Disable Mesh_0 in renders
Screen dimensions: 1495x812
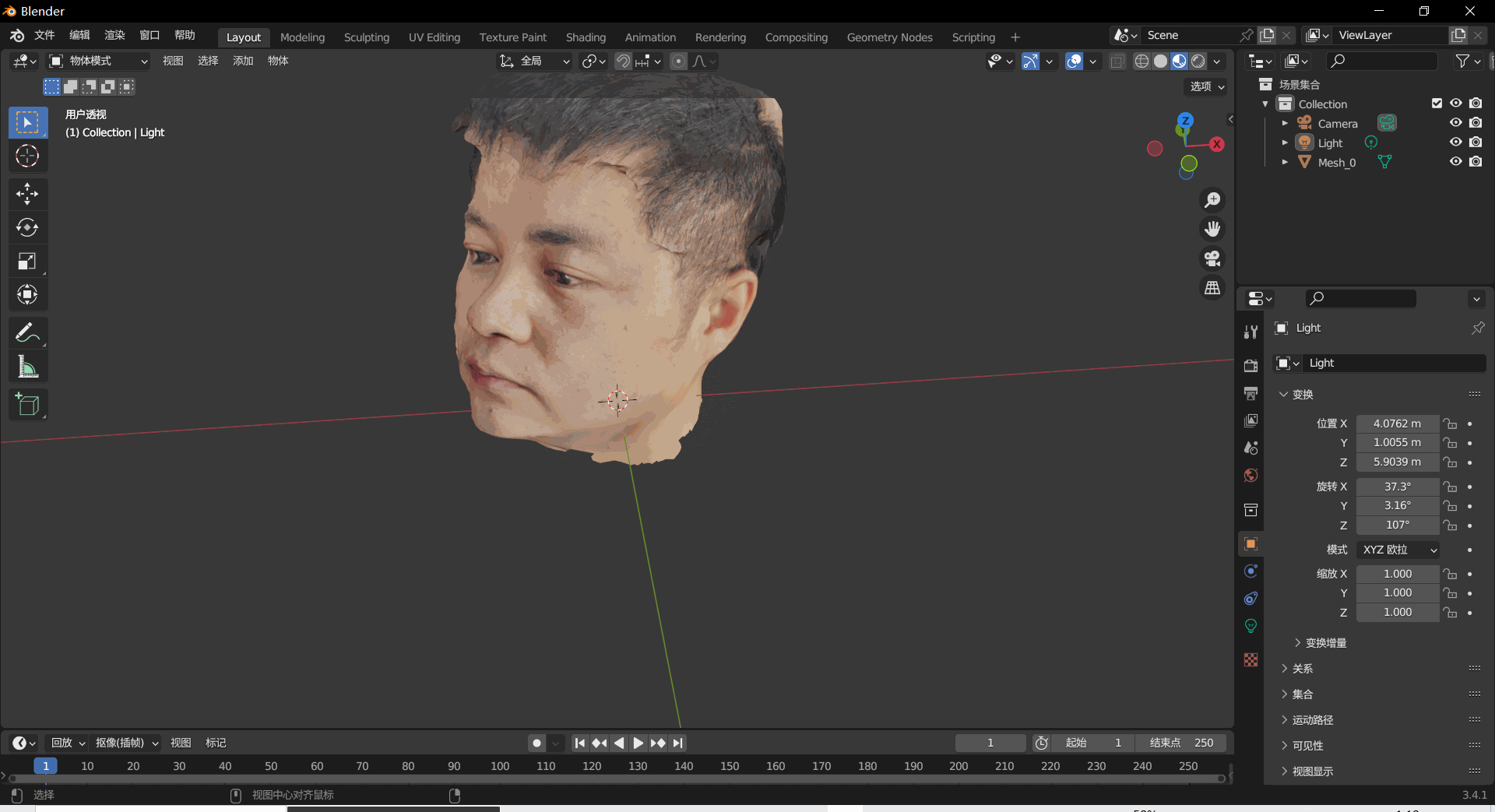[x=1476, y=162]
